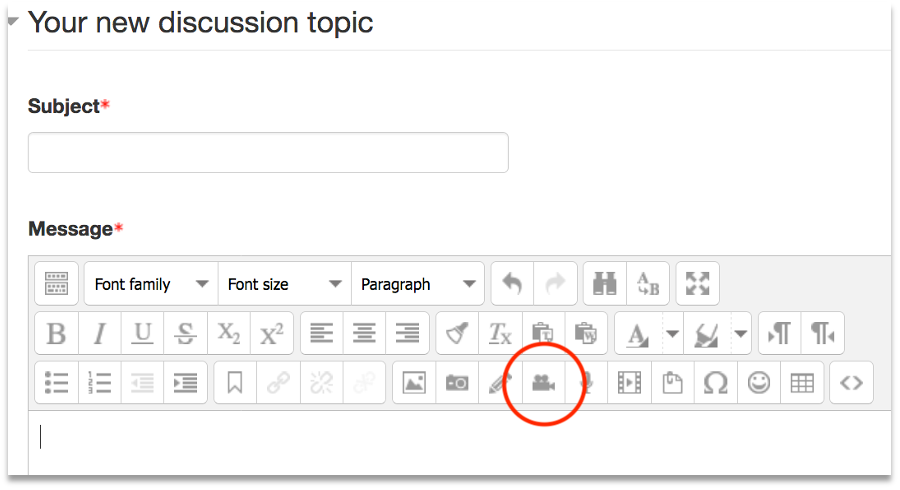This screenshot has height=490, width=900.
Task: Click the Subject text field
Action: point(268,153)
